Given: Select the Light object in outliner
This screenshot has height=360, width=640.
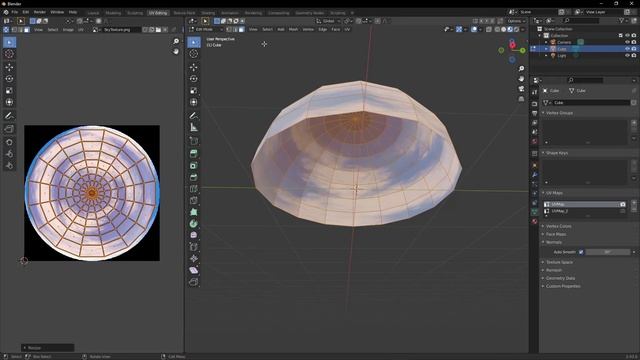Looking at the screenshot, I should point(562,56).
